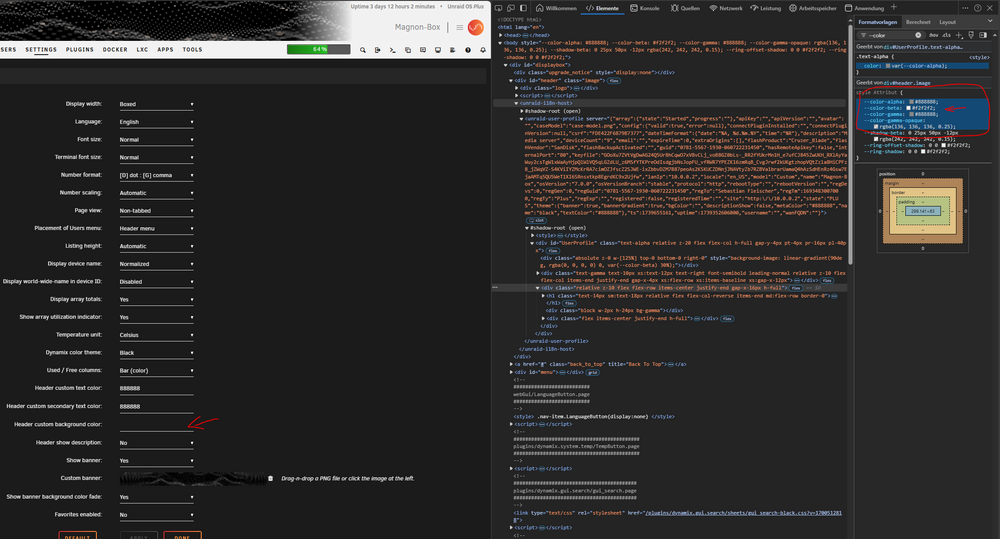1000x539 pixels.
Task: Toggle the :hov element state button
Action: 934,35
